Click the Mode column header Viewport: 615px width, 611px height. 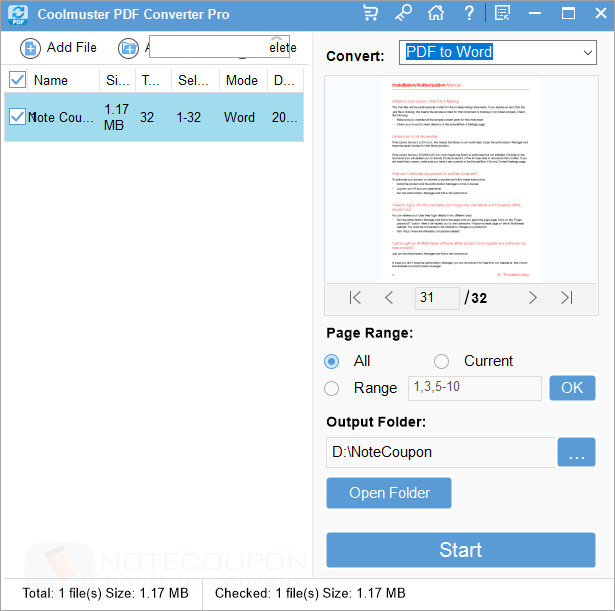[242, 80]
